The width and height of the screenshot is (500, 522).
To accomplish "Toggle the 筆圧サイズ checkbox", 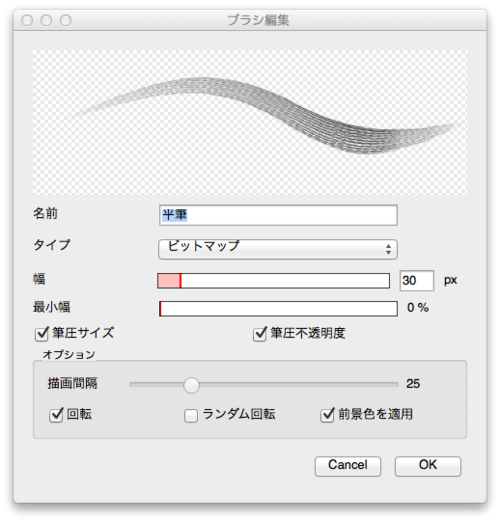I will click(42, 334).
